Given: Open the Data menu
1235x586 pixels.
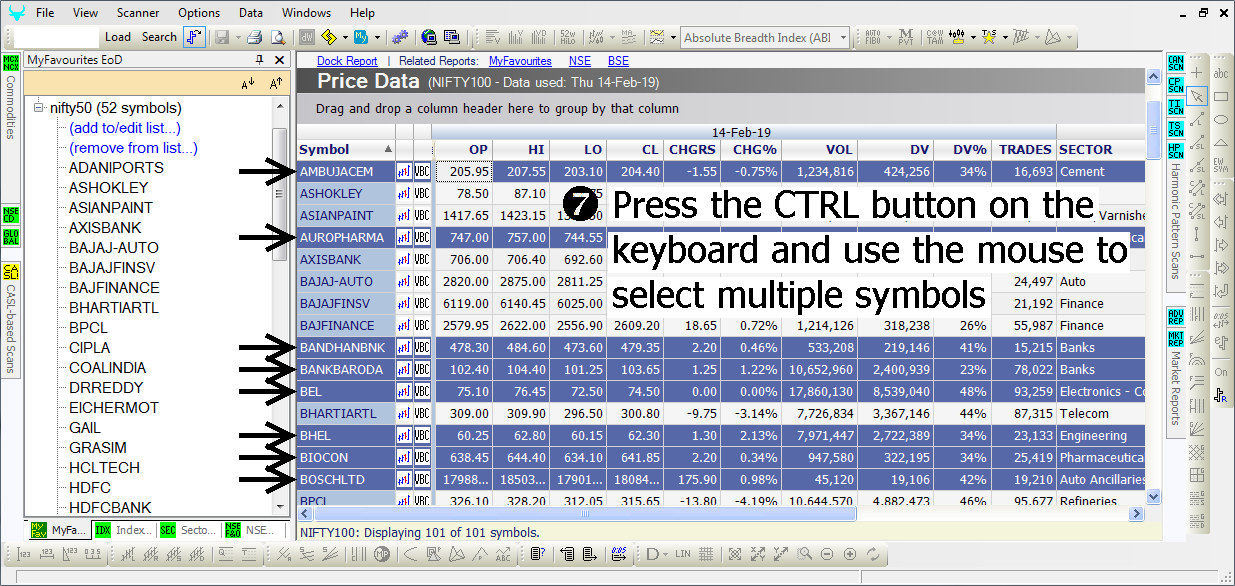Looking at the screenshot, I should coord(251,13).
